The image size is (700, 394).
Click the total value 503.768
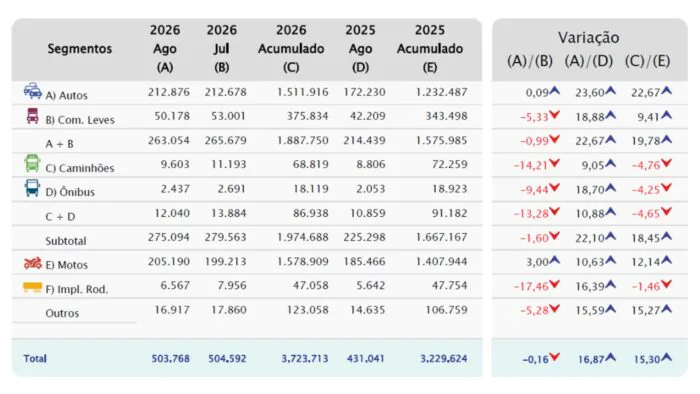click(171, 358)
